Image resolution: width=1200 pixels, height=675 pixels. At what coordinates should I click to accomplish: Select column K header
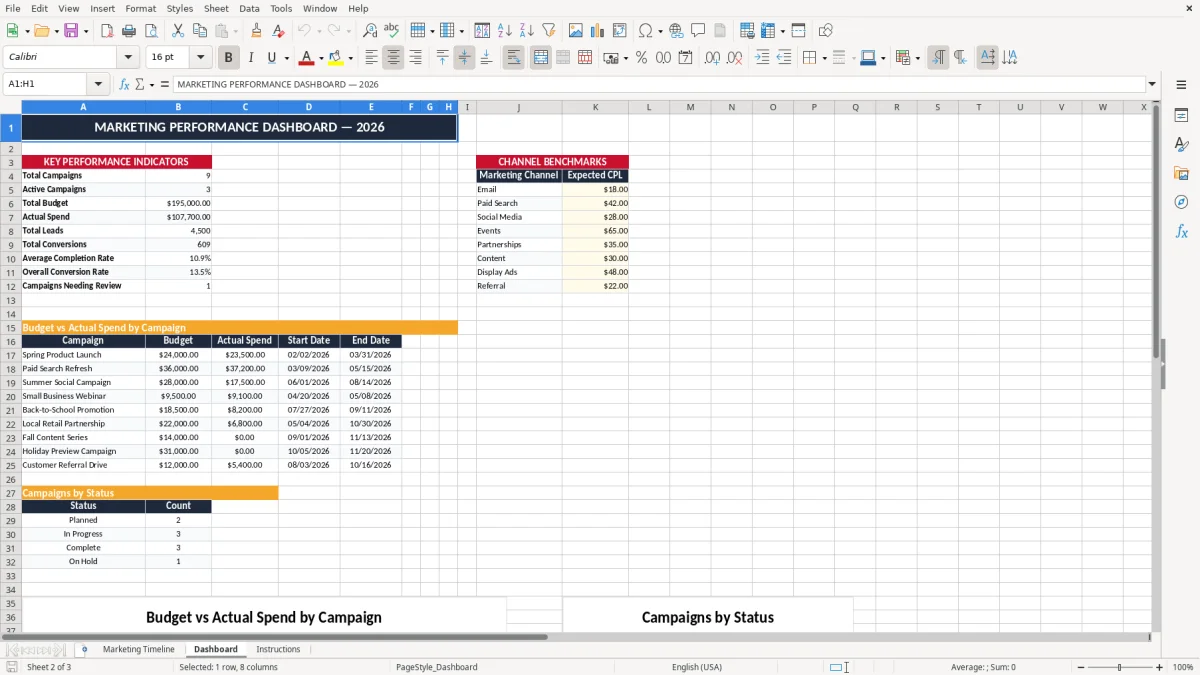tap(595, 107)
